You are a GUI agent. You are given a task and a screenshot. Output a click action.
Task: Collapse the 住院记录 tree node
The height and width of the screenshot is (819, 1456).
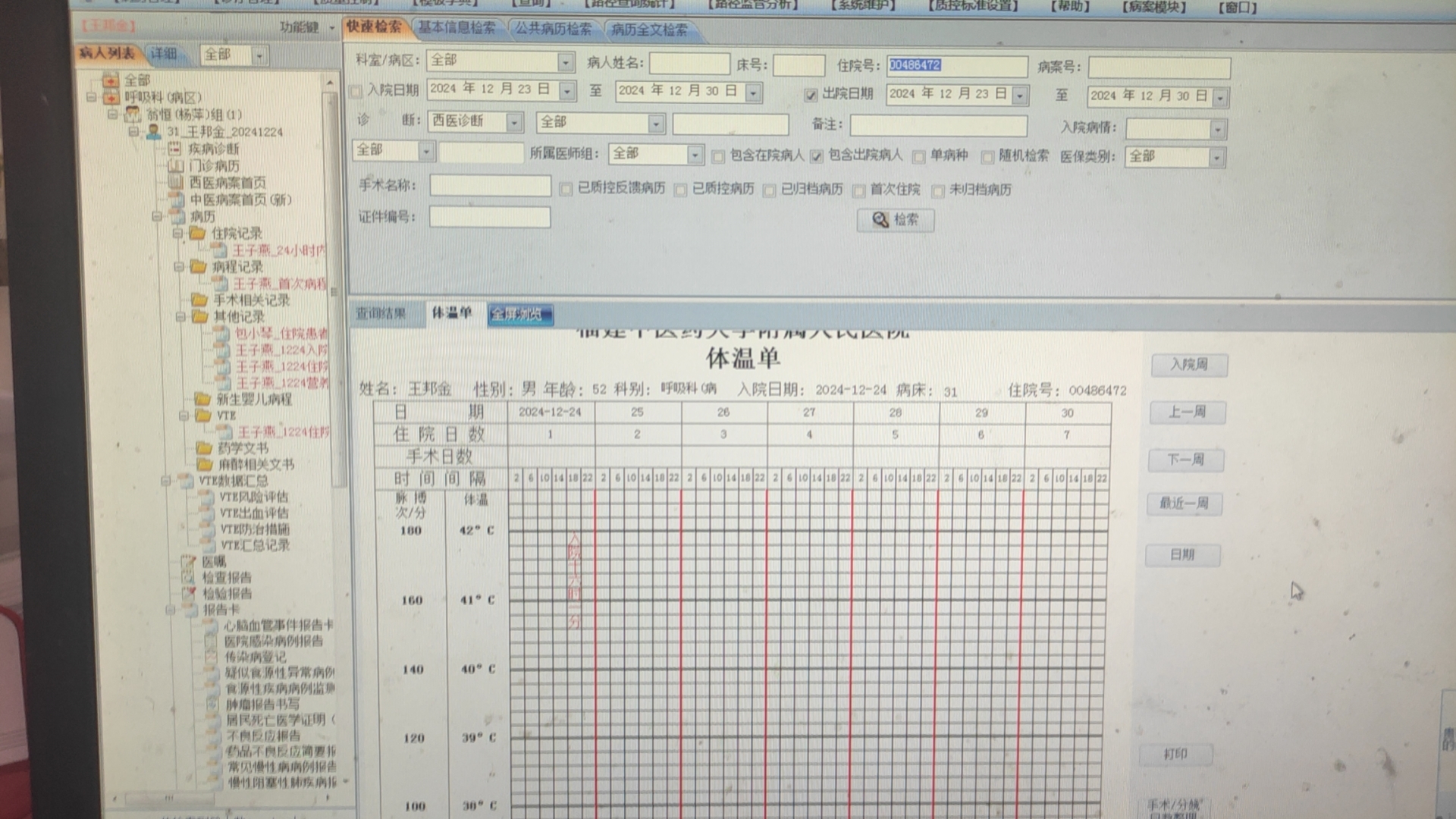pos(178,234)
